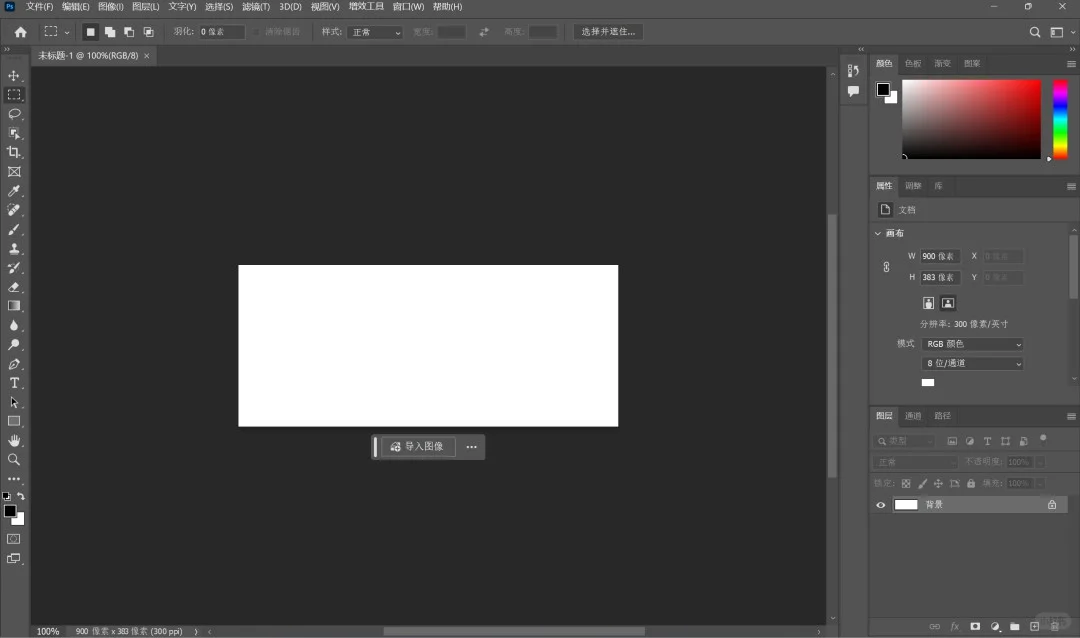1080x638 pixels.
Task: Open Color panel flyout menu
Action: tap(1071, 64)
